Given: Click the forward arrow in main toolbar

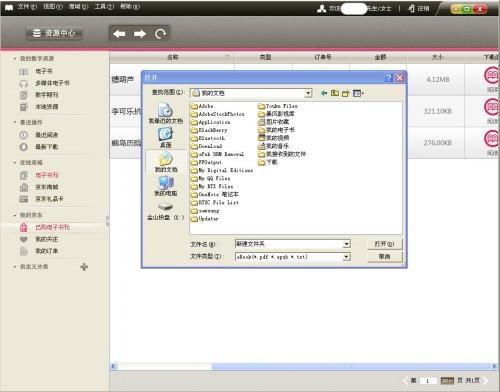Looking at the screenshot, I should pyautogui.click(x=140, y=34).
